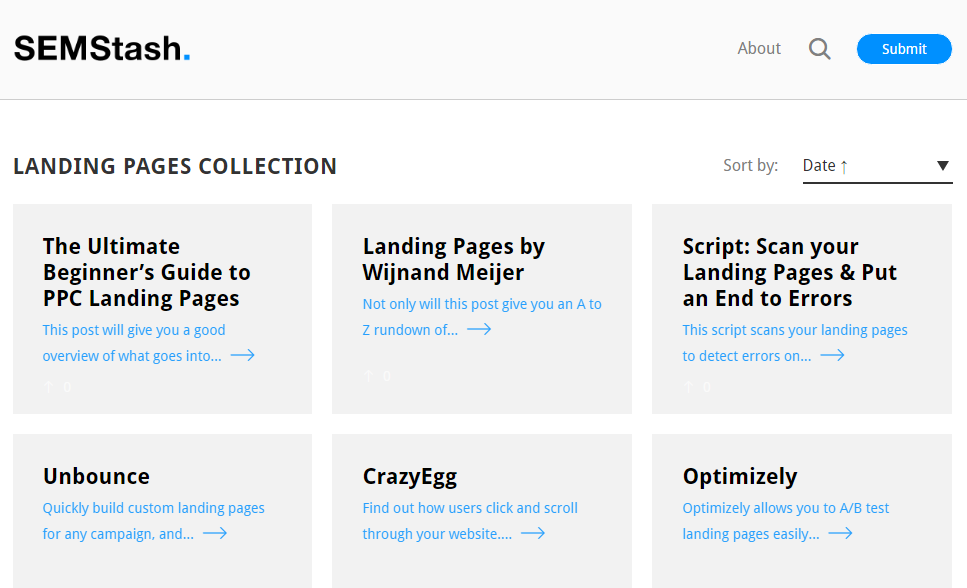Click the SEMStash logo

[102, 49]
